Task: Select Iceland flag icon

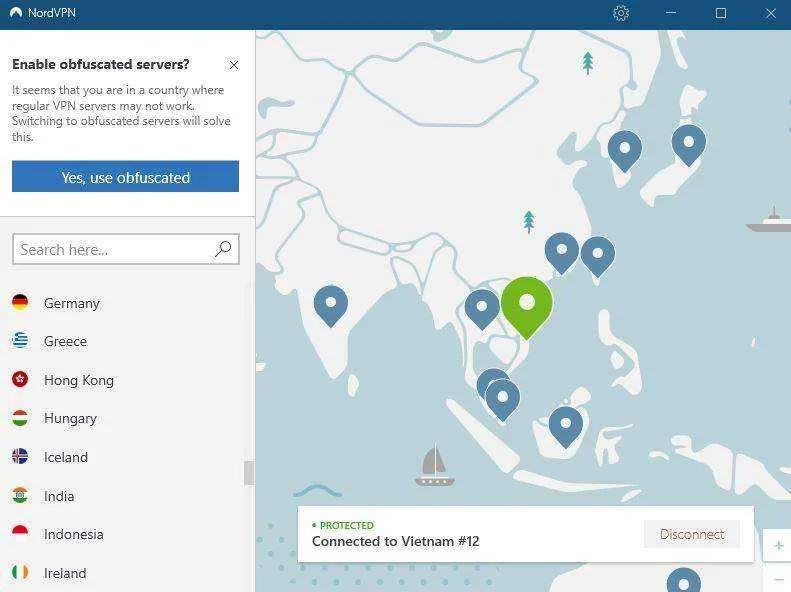Action: pos(20,456)
